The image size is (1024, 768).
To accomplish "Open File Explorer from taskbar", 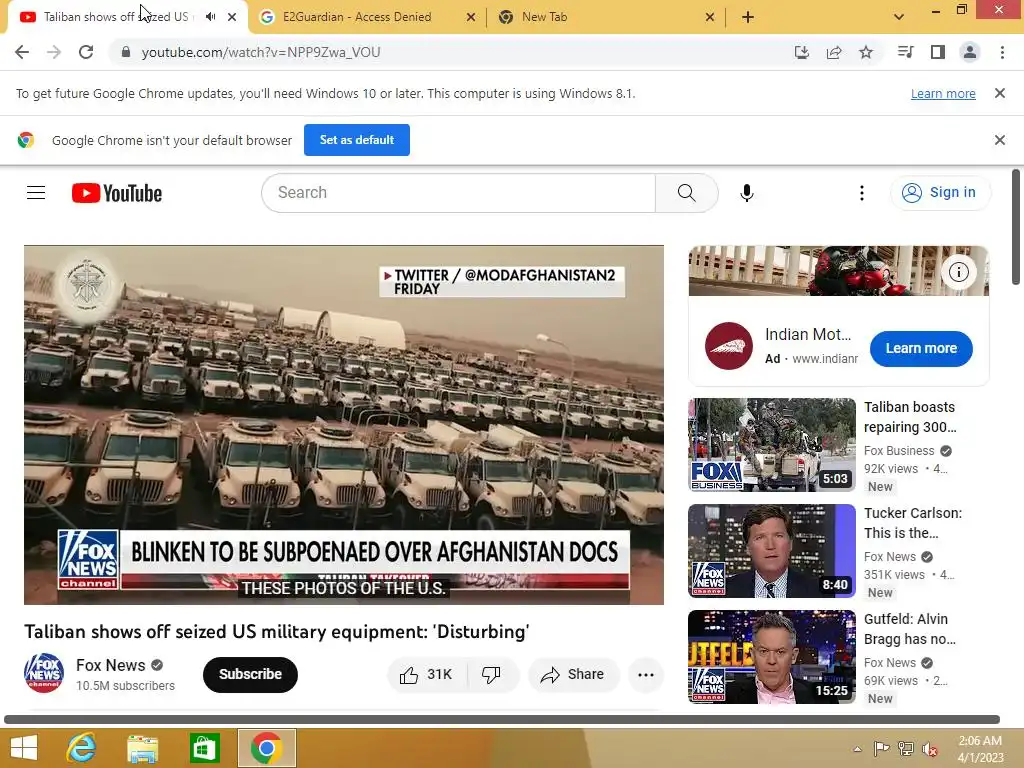I will click(x=142, y=748).
